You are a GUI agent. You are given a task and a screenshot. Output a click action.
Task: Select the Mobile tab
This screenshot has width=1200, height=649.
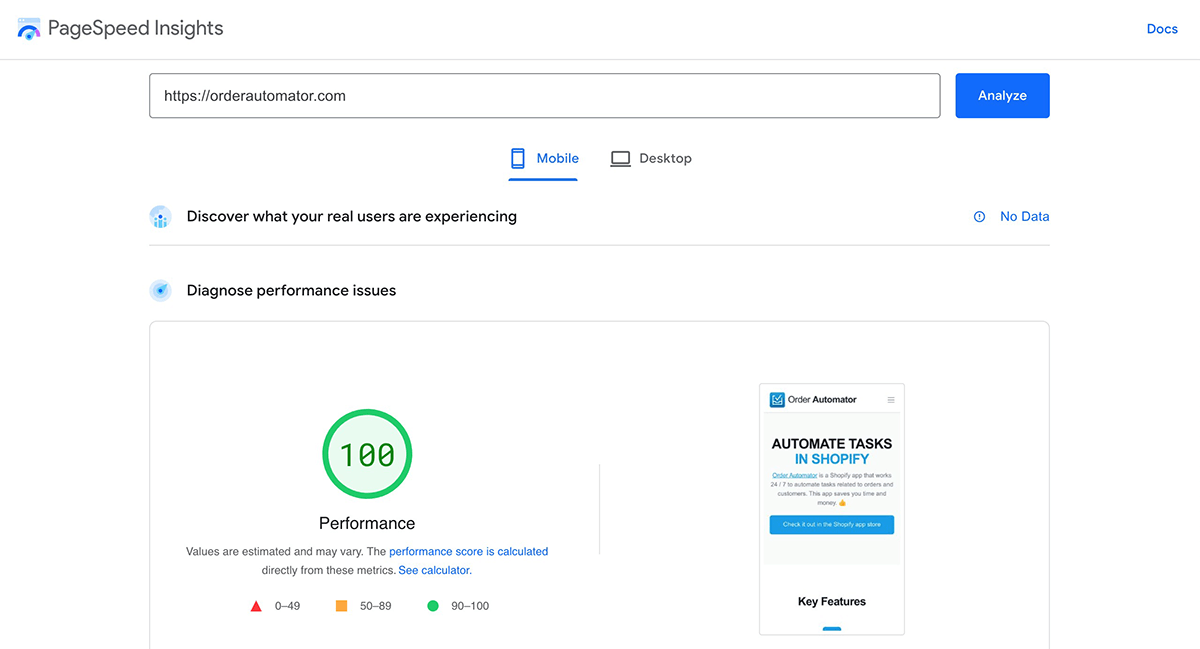click(543, 158)
